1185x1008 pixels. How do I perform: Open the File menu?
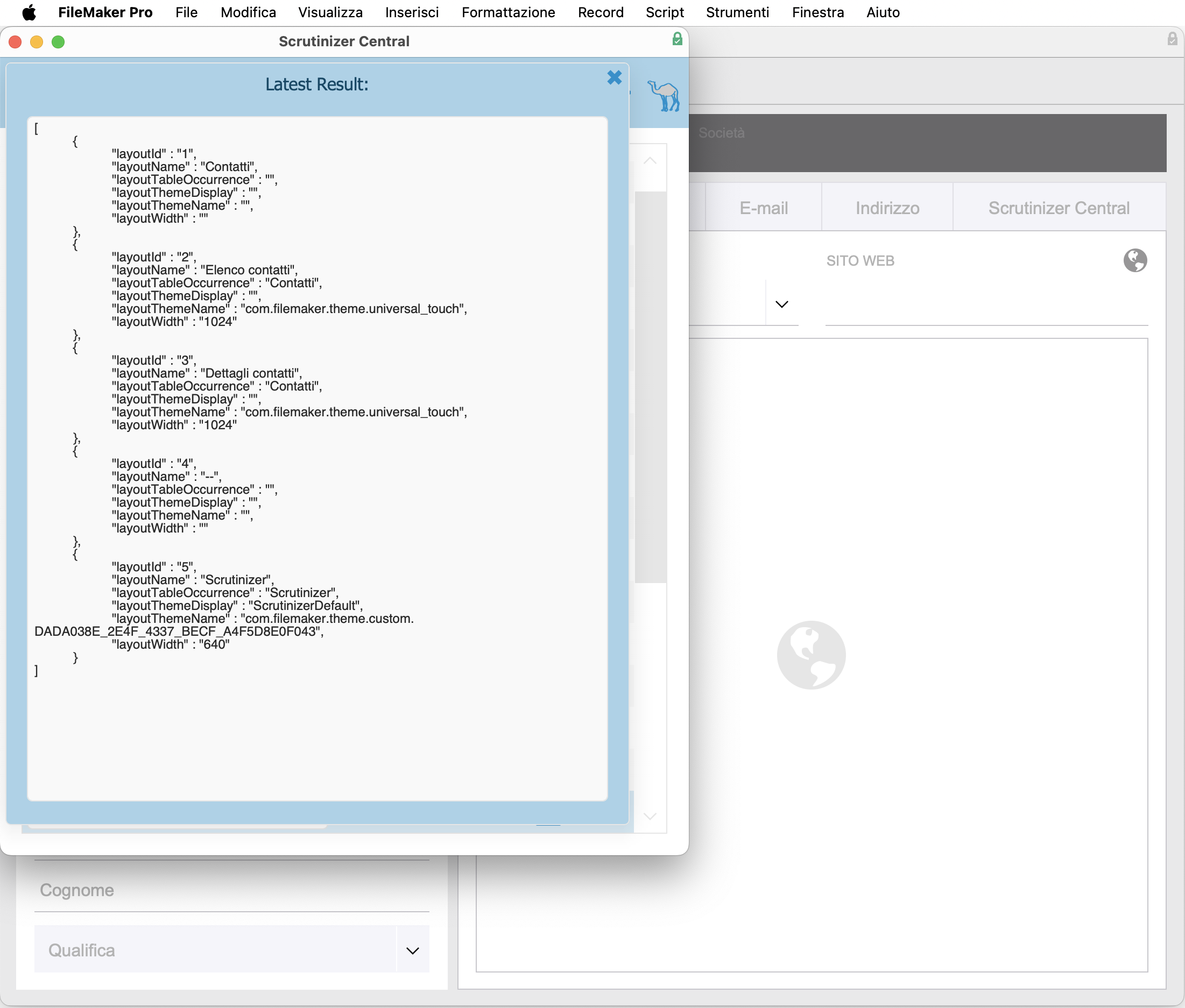[186, 12]
